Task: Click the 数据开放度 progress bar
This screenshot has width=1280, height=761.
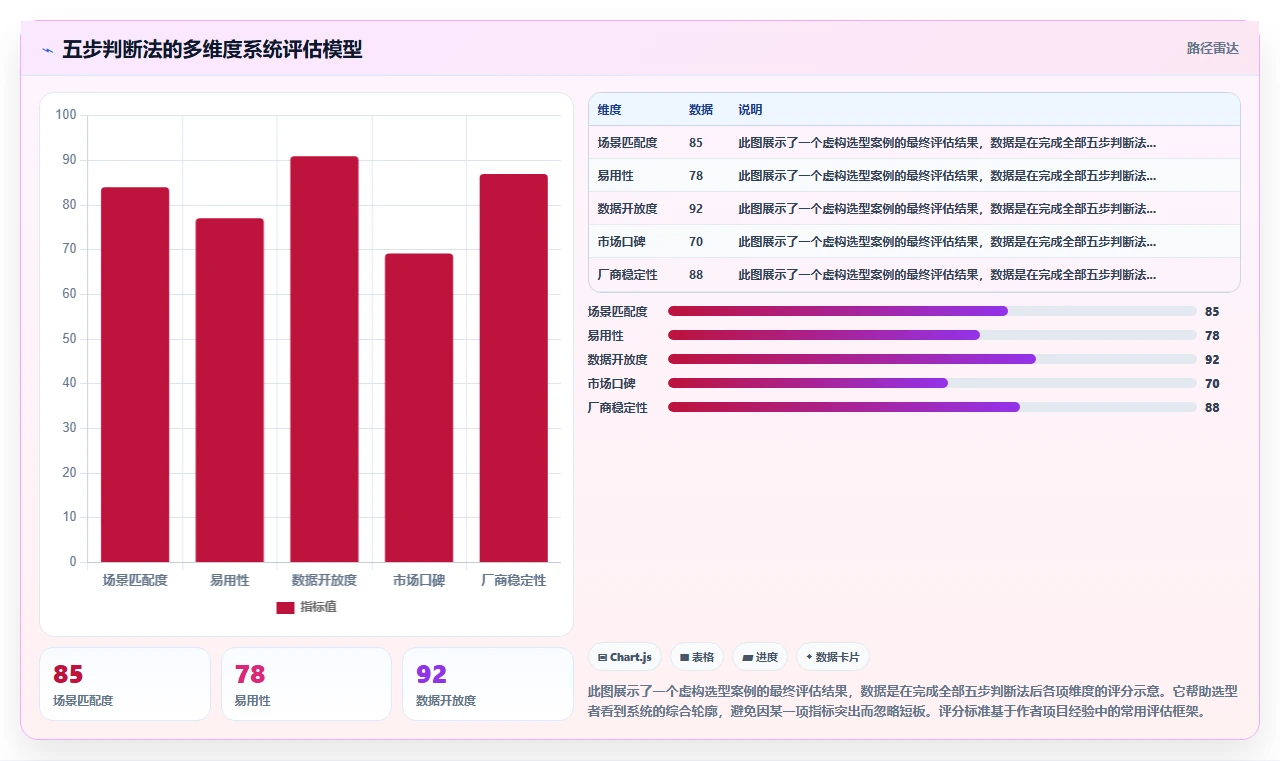Action: 932,359
